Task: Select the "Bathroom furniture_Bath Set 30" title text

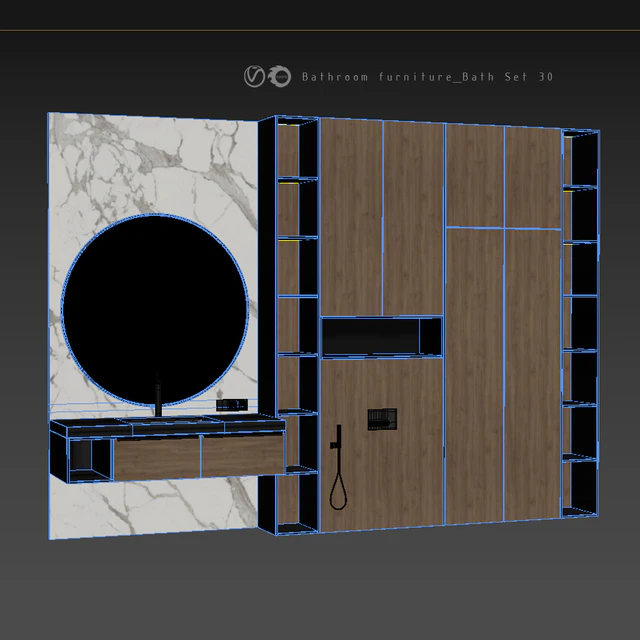Action: (x=427, y=77)
